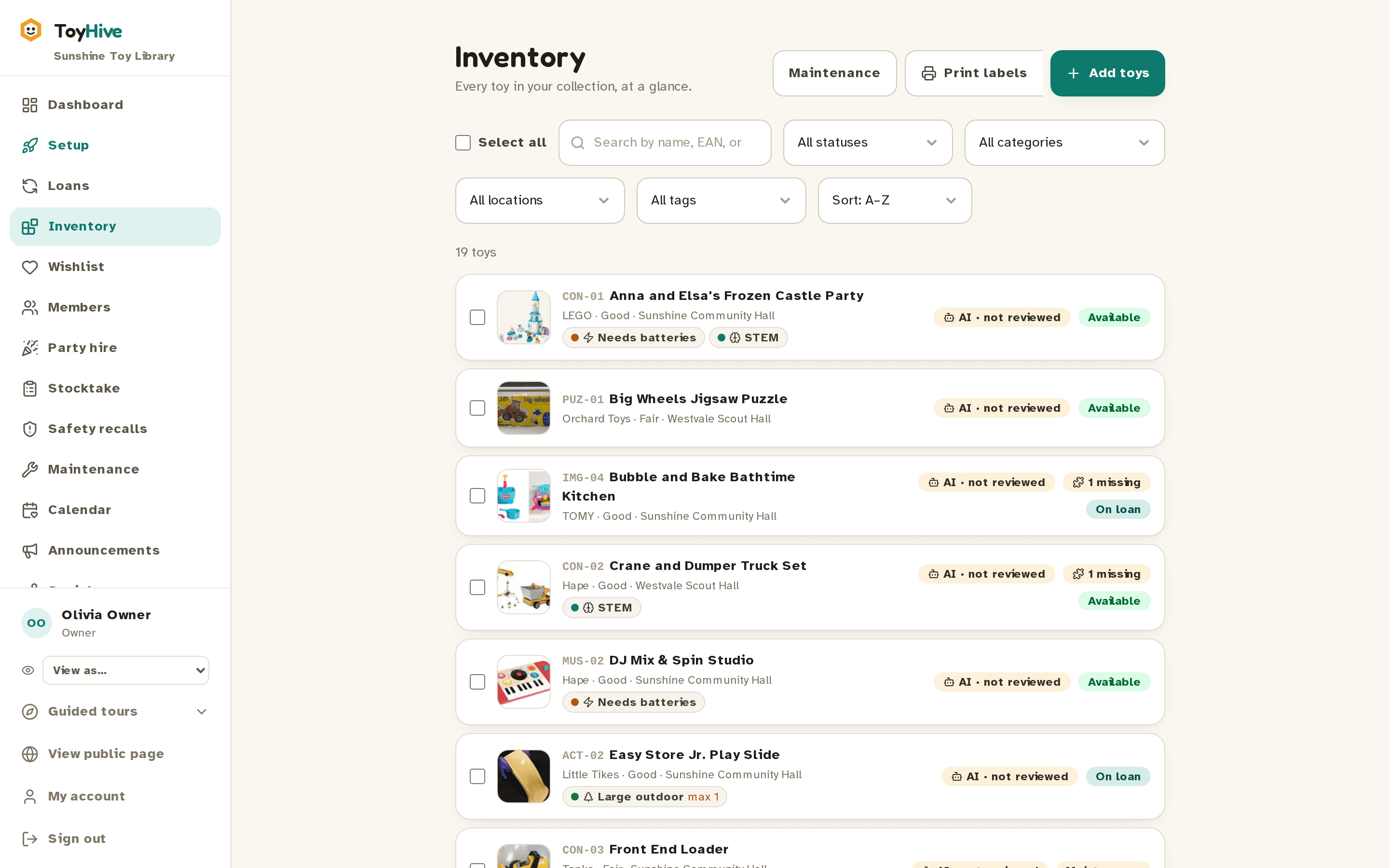
Task: Click the Sign out link
Action: 115,839
